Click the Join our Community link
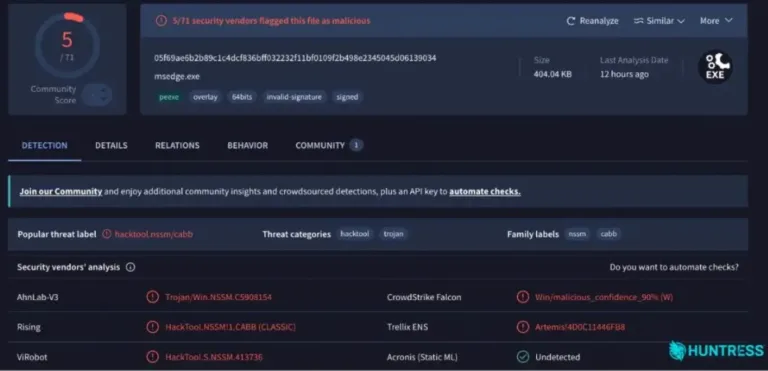Image resolution: width=768 pixels, height=371 pixels. [x=61, y=192]
